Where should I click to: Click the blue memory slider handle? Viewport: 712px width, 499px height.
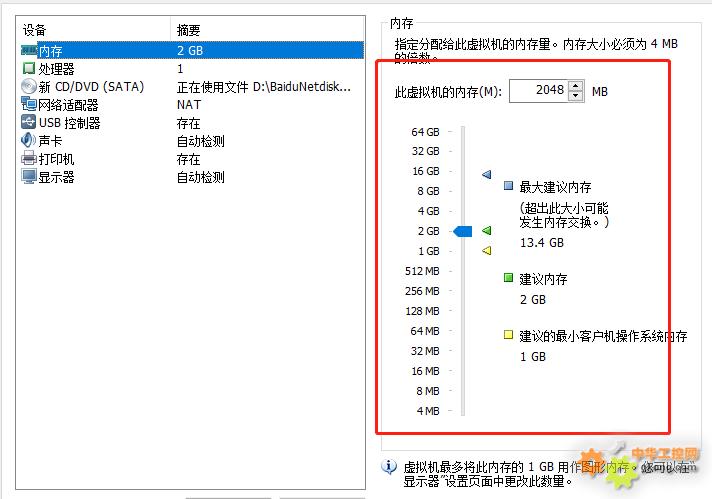click(x=462, y=231)
